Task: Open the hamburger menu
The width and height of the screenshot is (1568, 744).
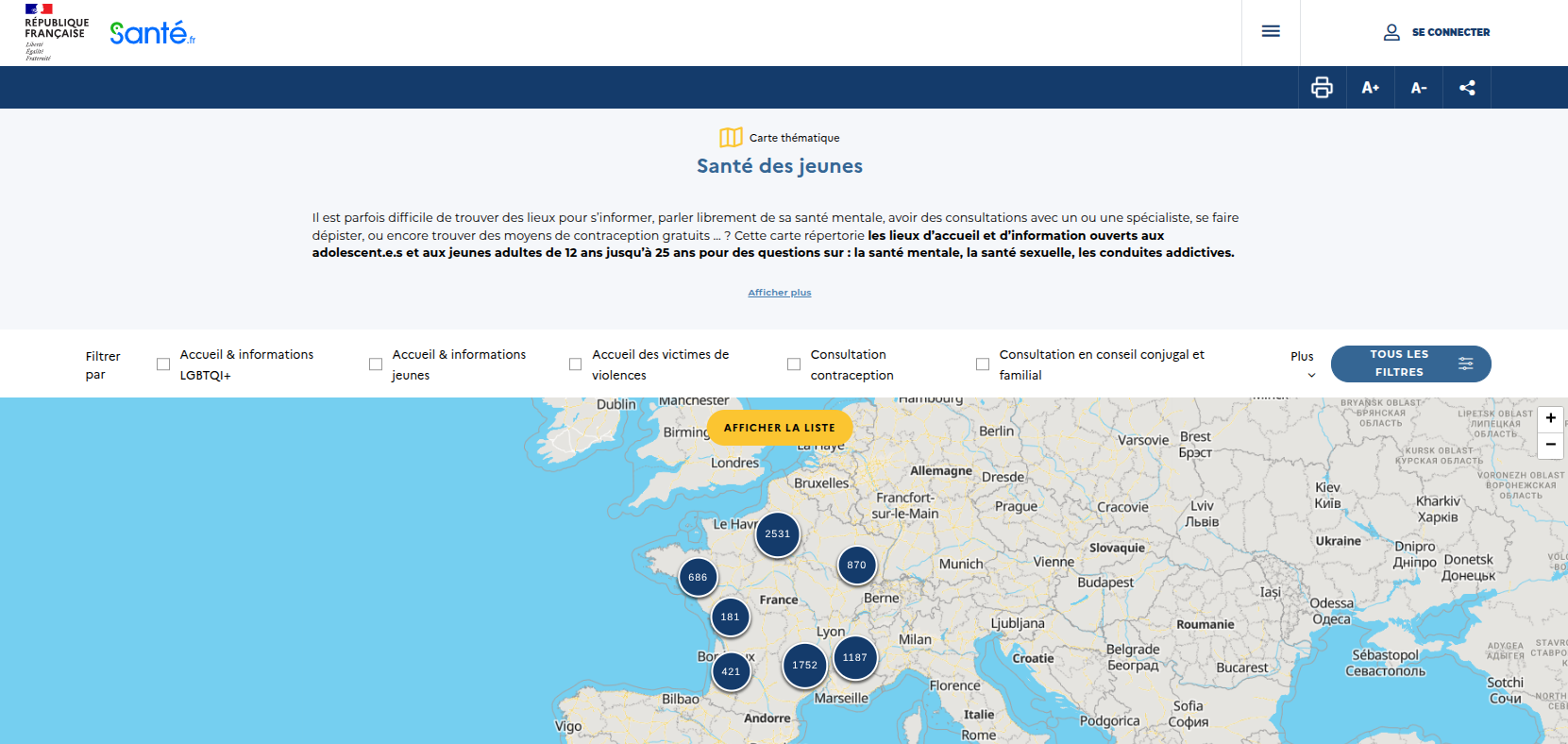Action: (x=1271, y=32)
